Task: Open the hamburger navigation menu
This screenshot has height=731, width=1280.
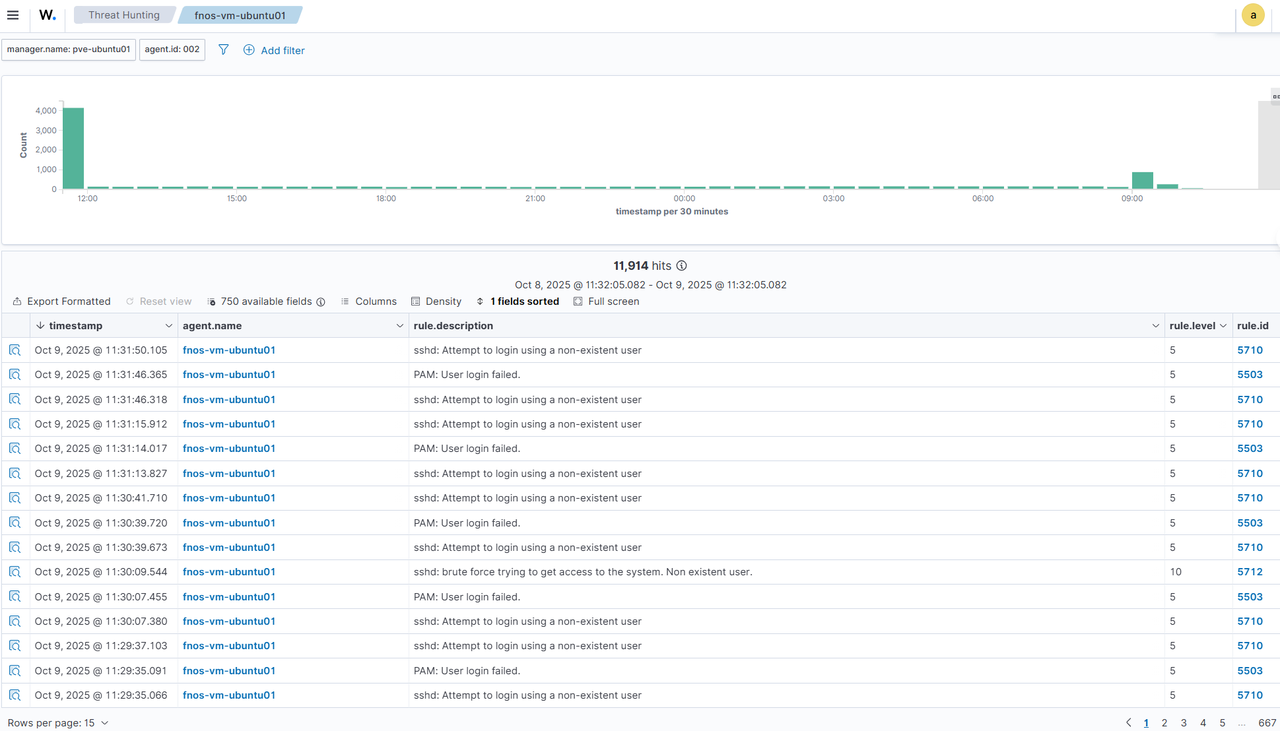Action: 13,15
